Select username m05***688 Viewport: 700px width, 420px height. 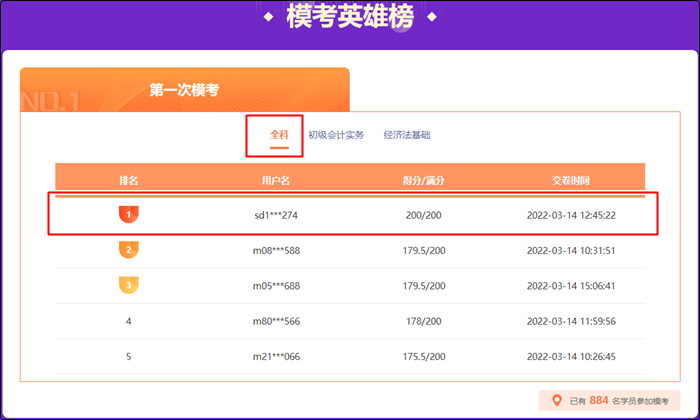tap(276, 286)
